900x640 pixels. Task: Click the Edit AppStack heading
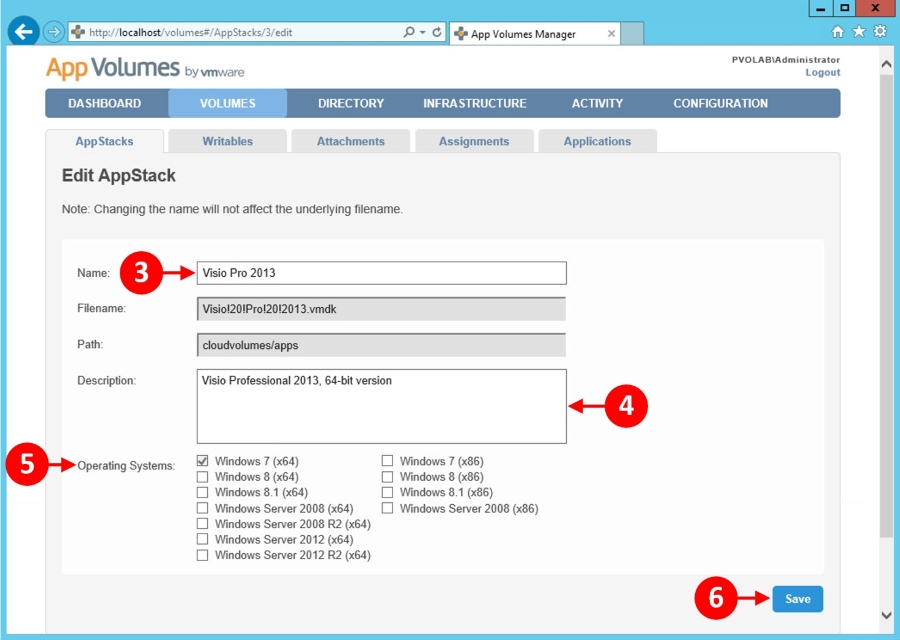coord(119,176)
